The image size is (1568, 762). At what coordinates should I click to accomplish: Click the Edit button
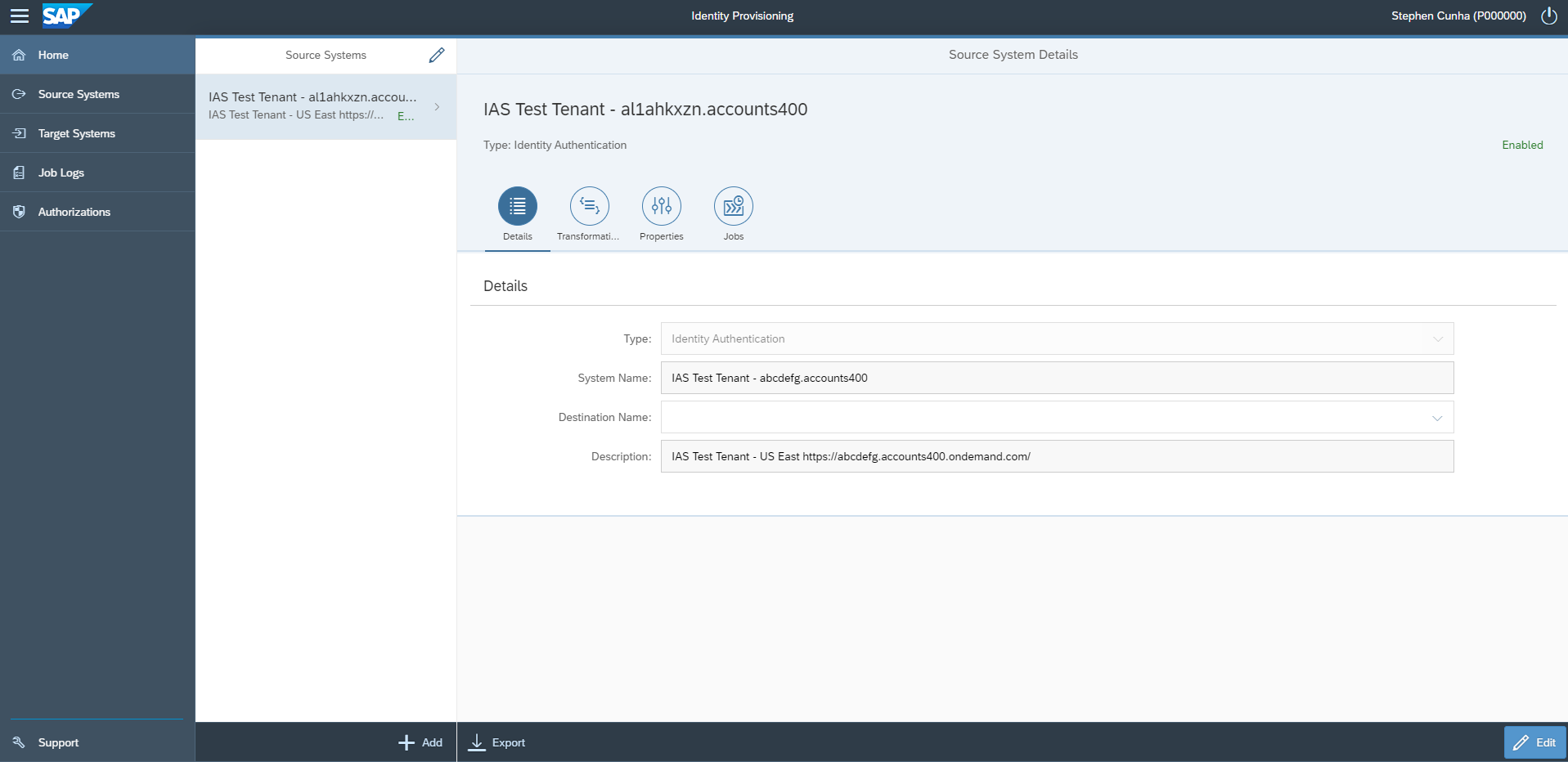[1534, 742]
